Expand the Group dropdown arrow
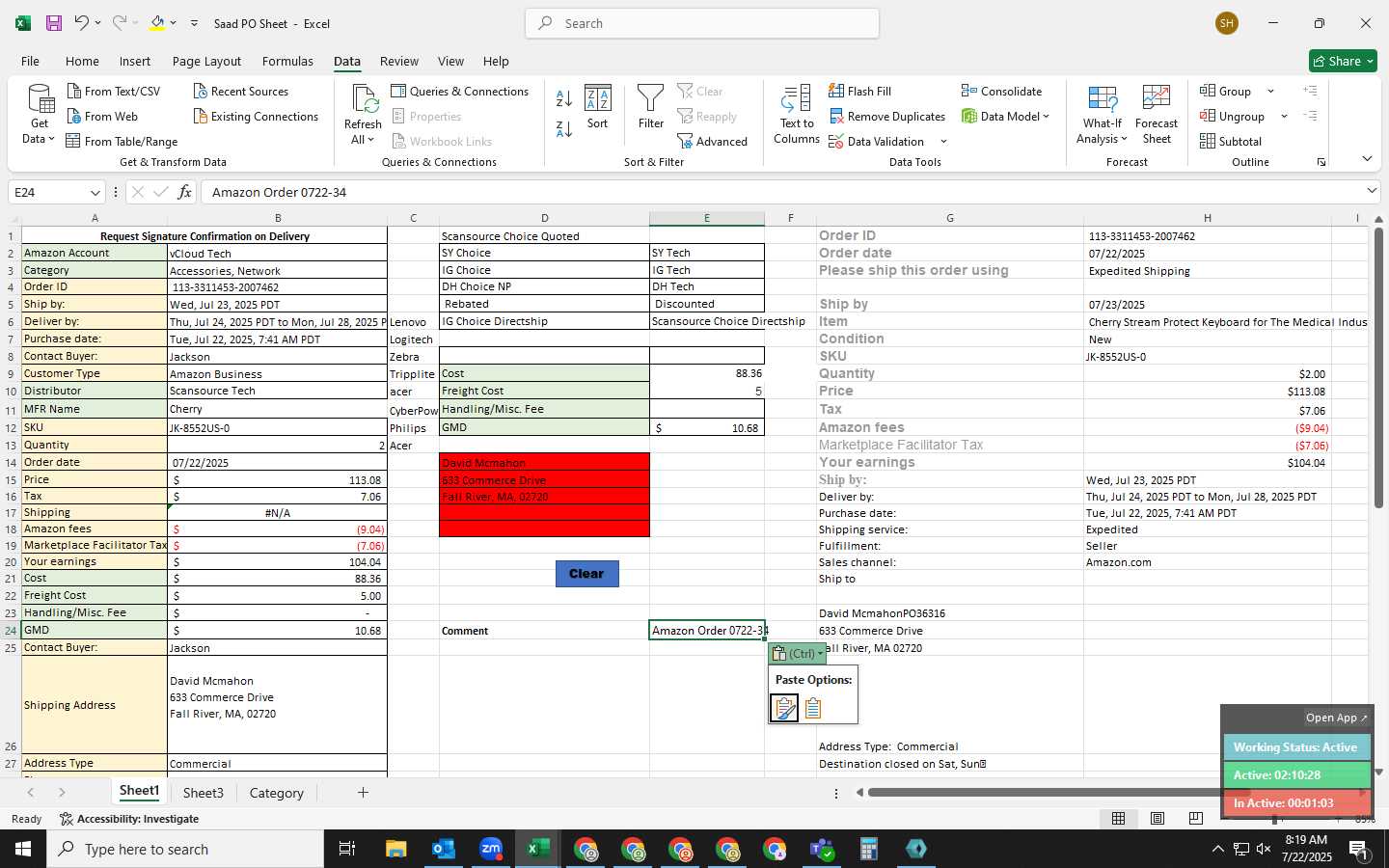This screenshot has width=1389, height=868. 1270,91
